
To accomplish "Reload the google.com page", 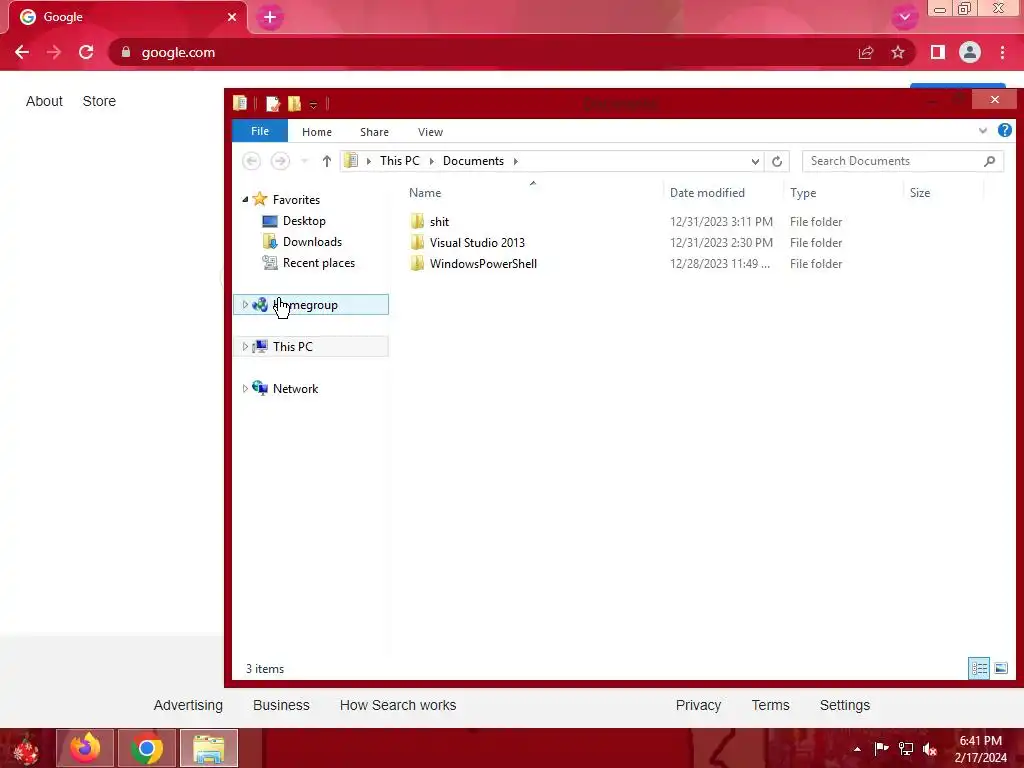I will [86, 52].
